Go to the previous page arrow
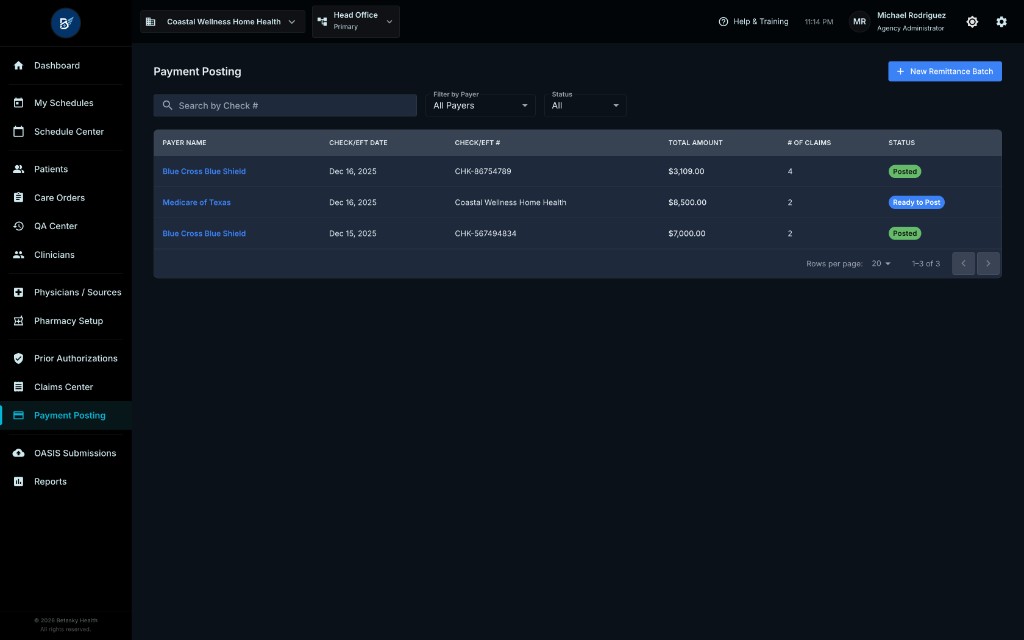The height and width of the screenshot is (640, 1024). pos(963,263)
